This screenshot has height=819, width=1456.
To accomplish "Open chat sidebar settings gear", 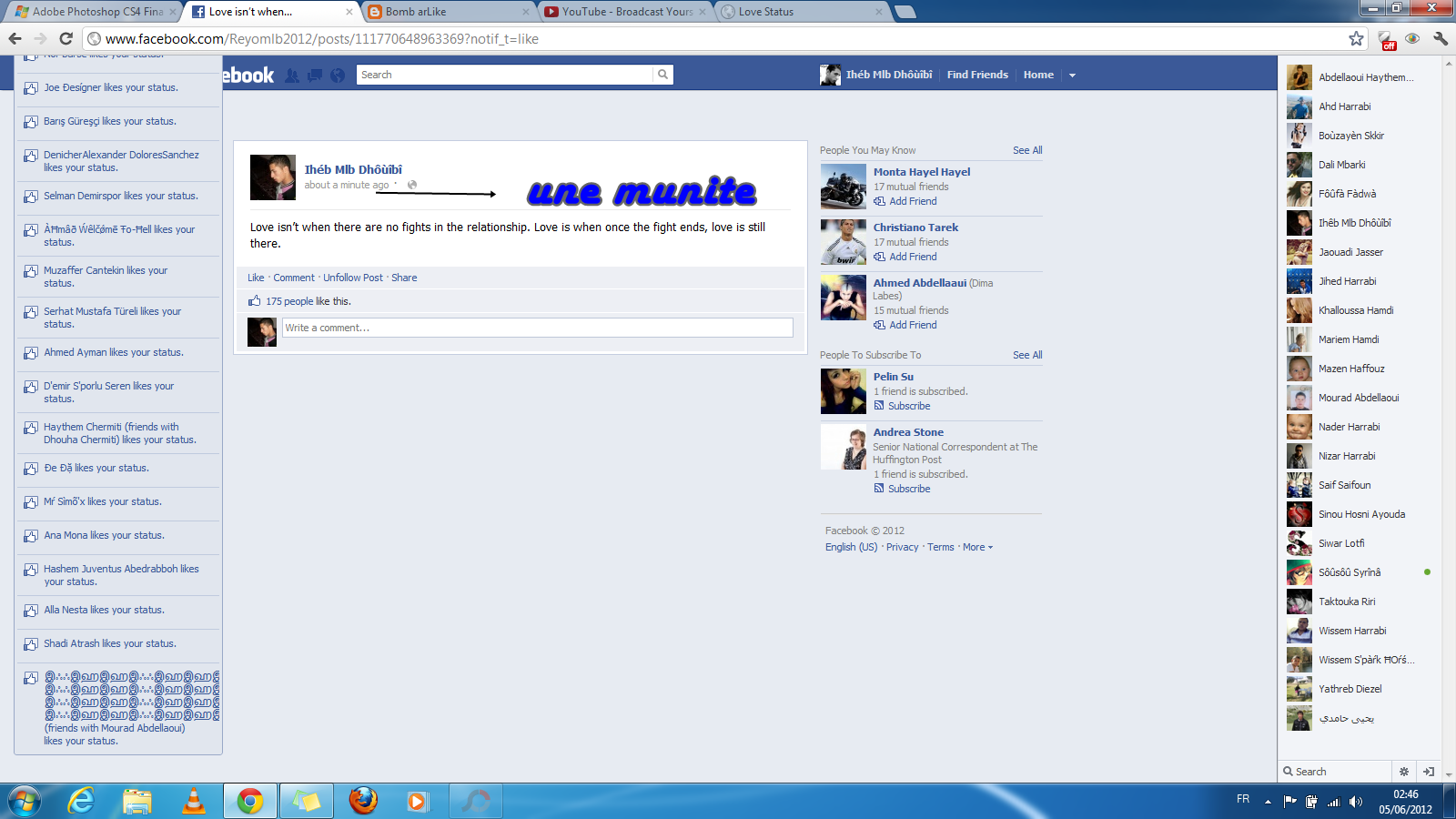I will [1404, 772].
